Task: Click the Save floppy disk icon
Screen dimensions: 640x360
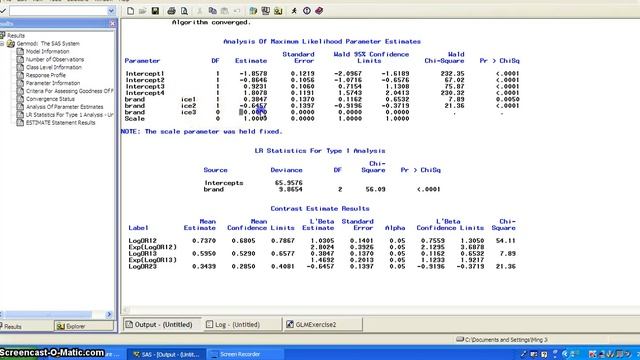Action: tap(155, 11)
